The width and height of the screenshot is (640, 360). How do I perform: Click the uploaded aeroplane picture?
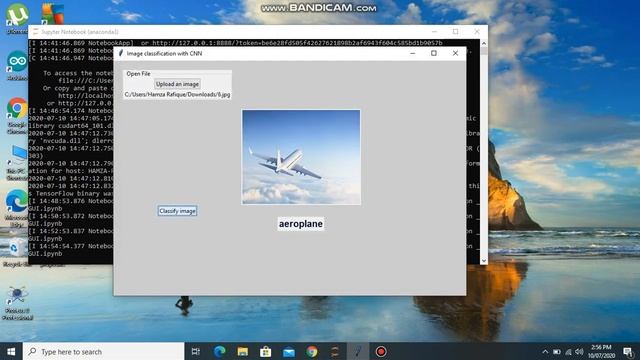[301, 157]
